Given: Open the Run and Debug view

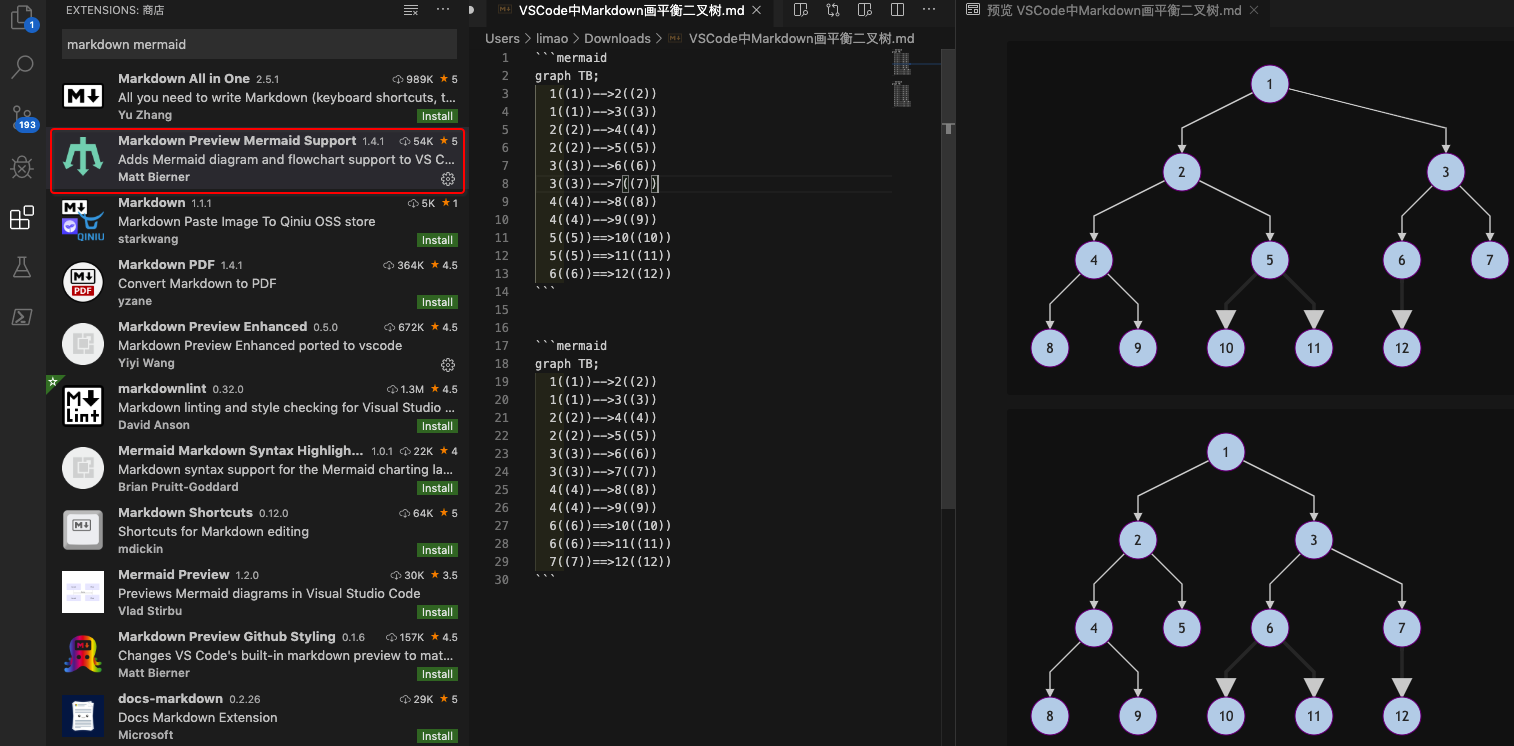Looking at the screenshot, I should pyautogui.click(x=22, y=167).
